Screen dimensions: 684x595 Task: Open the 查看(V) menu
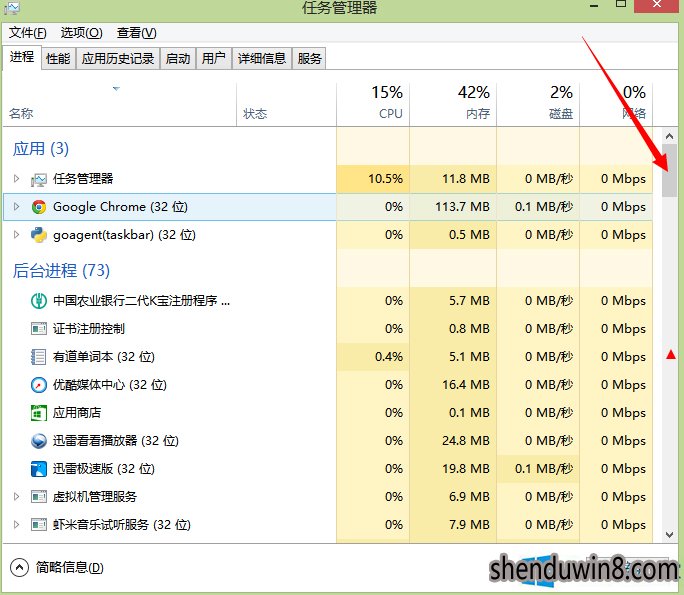point(137,33)
